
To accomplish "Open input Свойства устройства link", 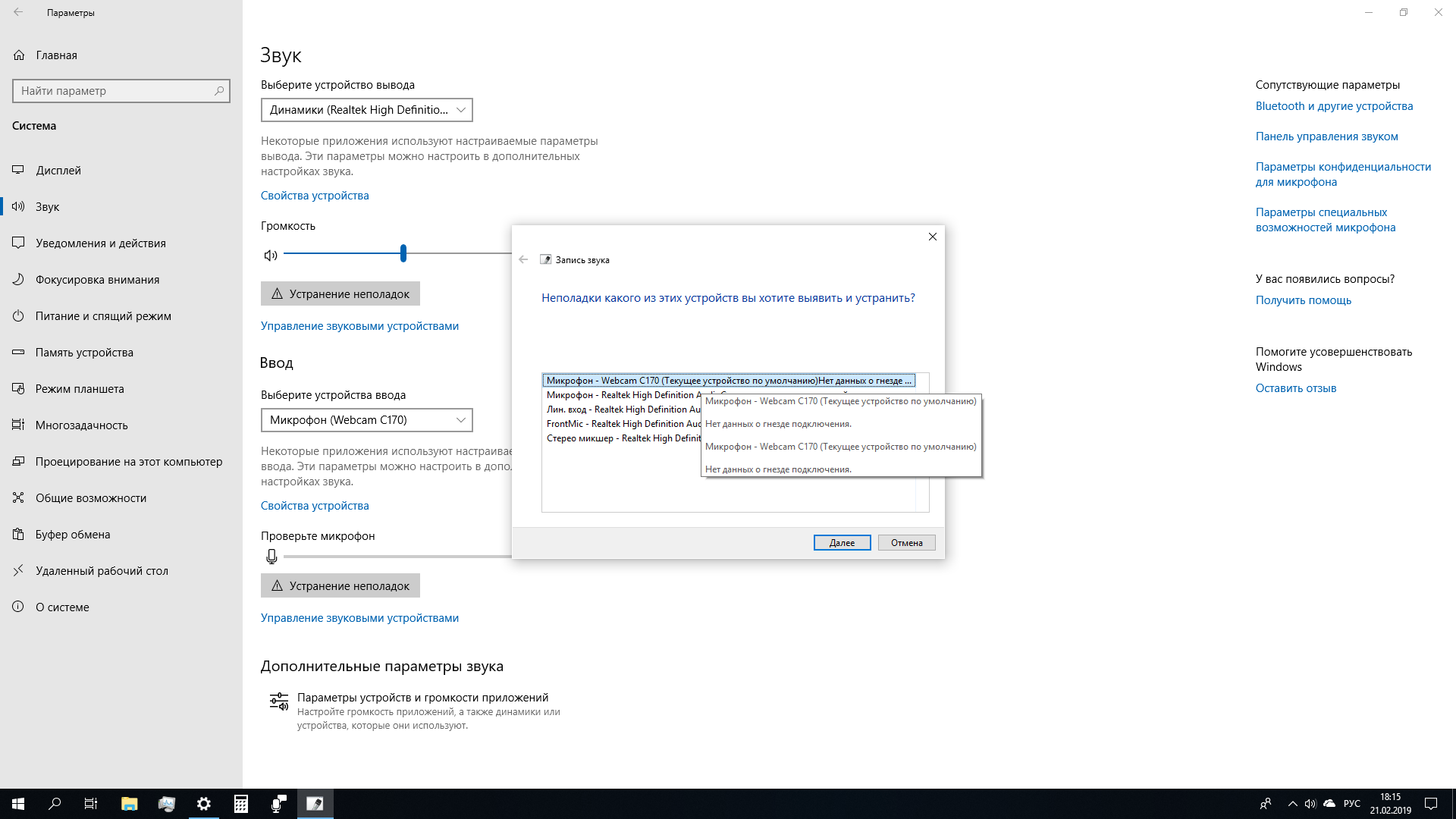I will click(315, 506).
